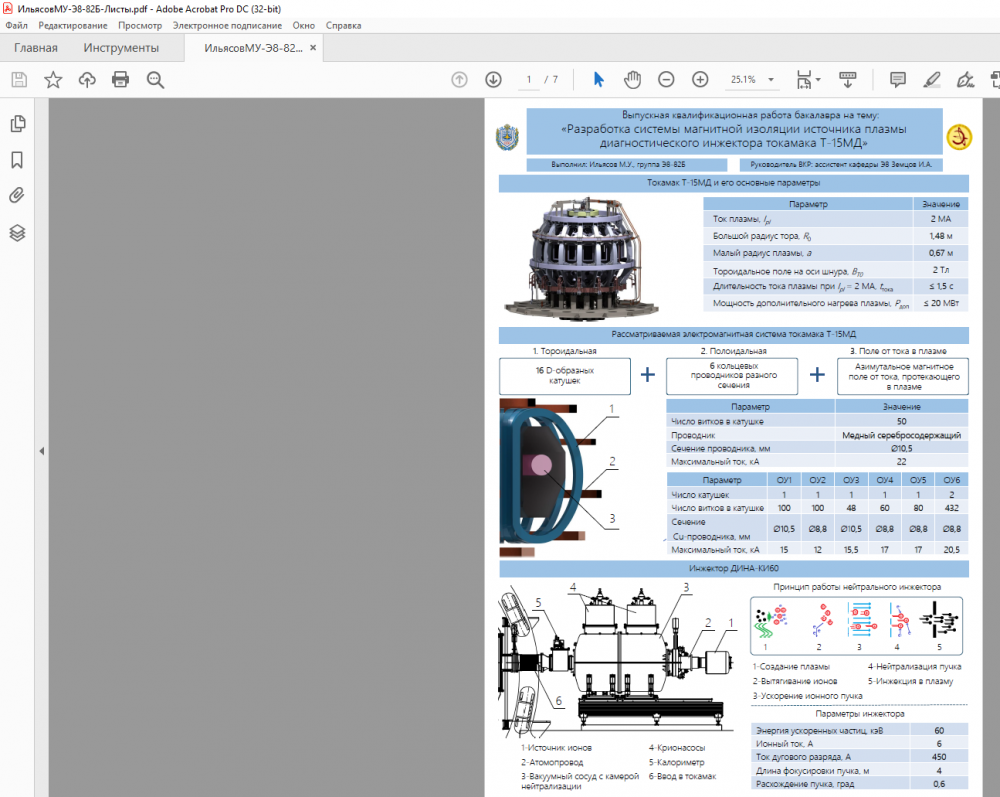This screenshot has height=797, width=1000.
Task: Zoom in with plus button
Action: click(x=700, y=80)
